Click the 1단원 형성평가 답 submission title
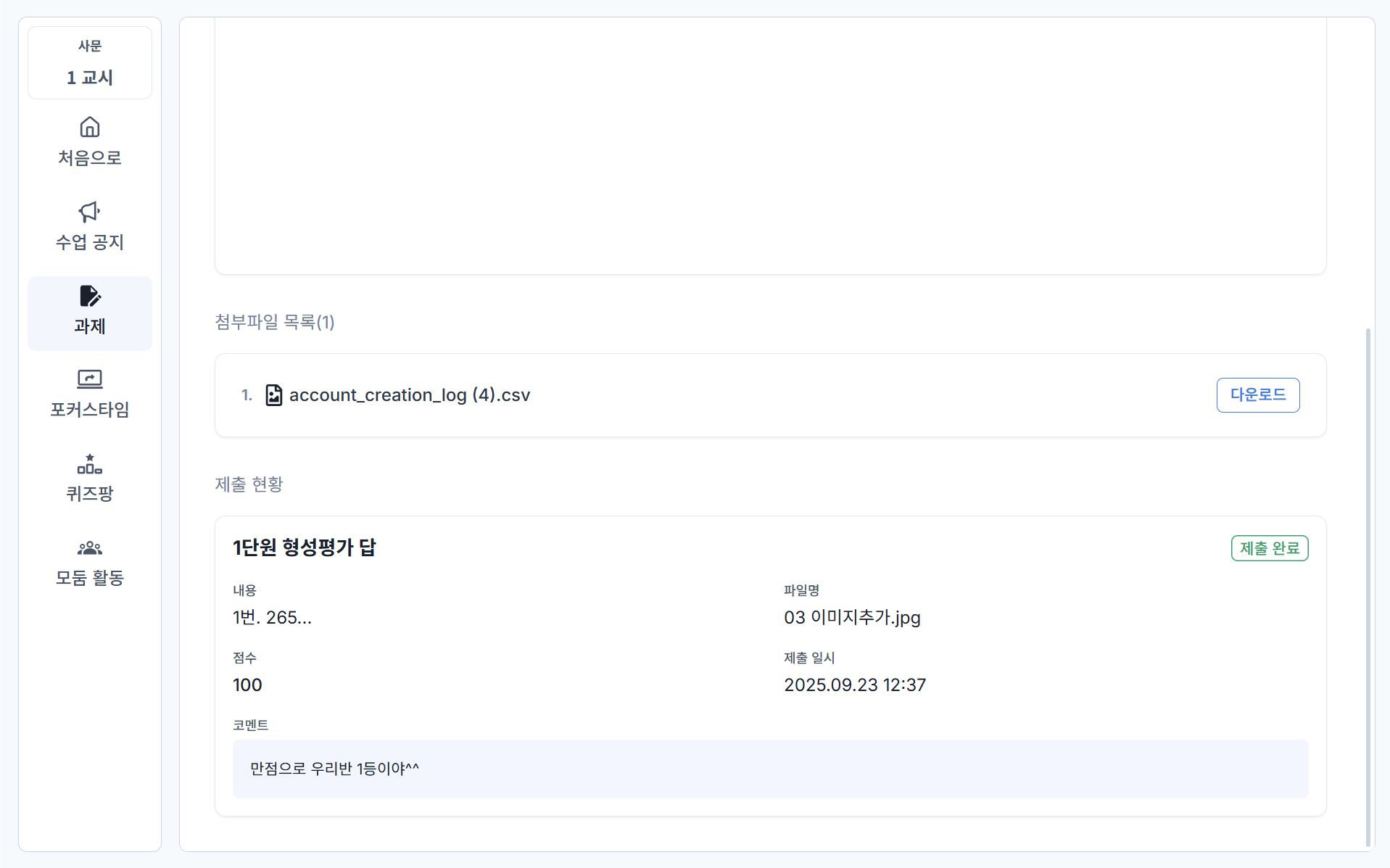1390x868 pixels. pyautogui.click(x=305, y=547)
